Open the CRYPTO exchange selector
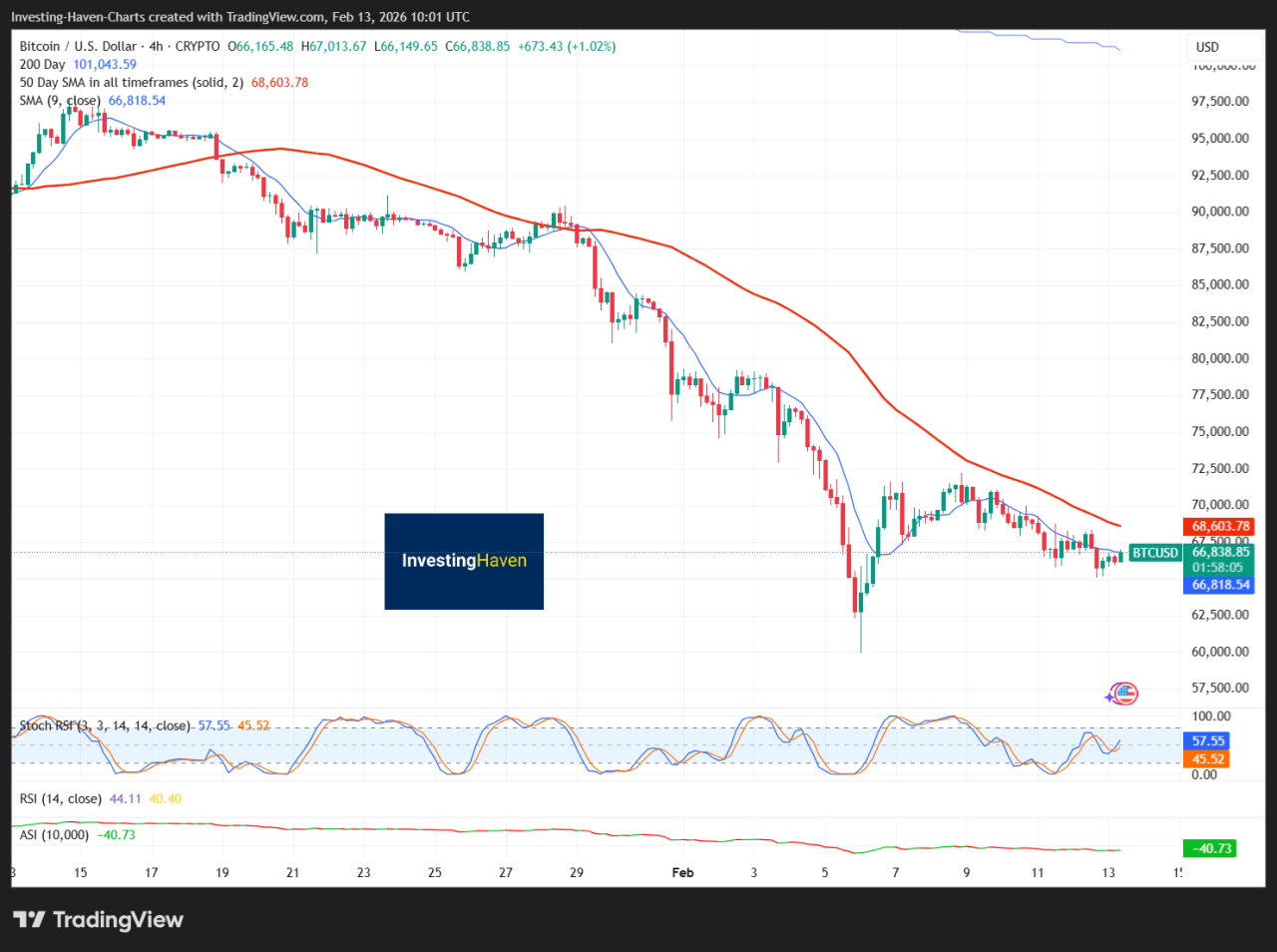 [197, 46]
